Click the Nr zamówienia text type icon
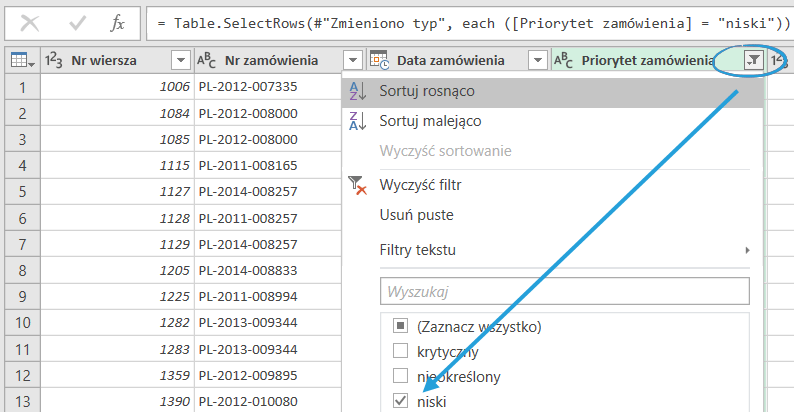Viewport: 794px width, 412px height. [x=208, y=61]
